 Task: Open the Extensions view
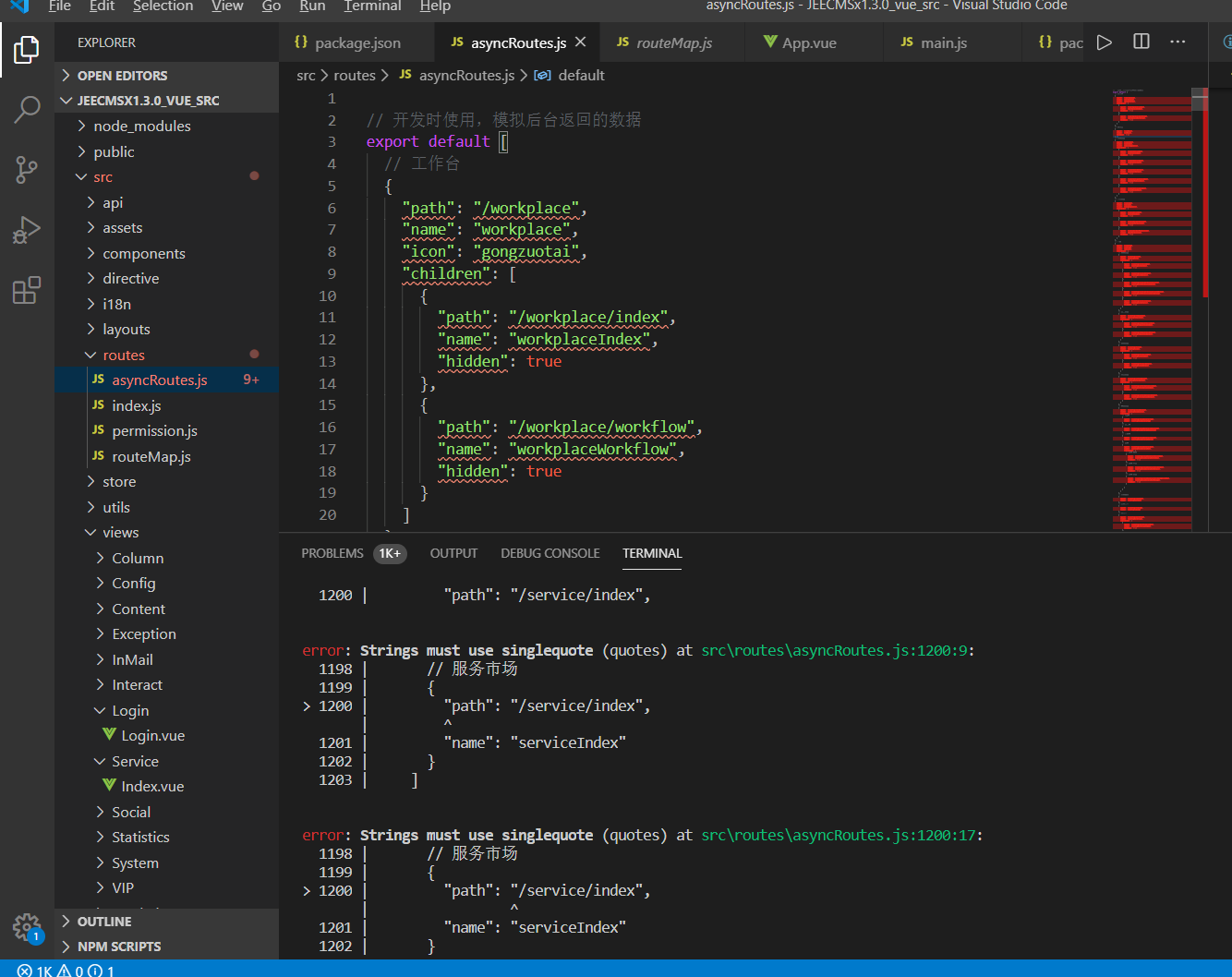point(27,290)
